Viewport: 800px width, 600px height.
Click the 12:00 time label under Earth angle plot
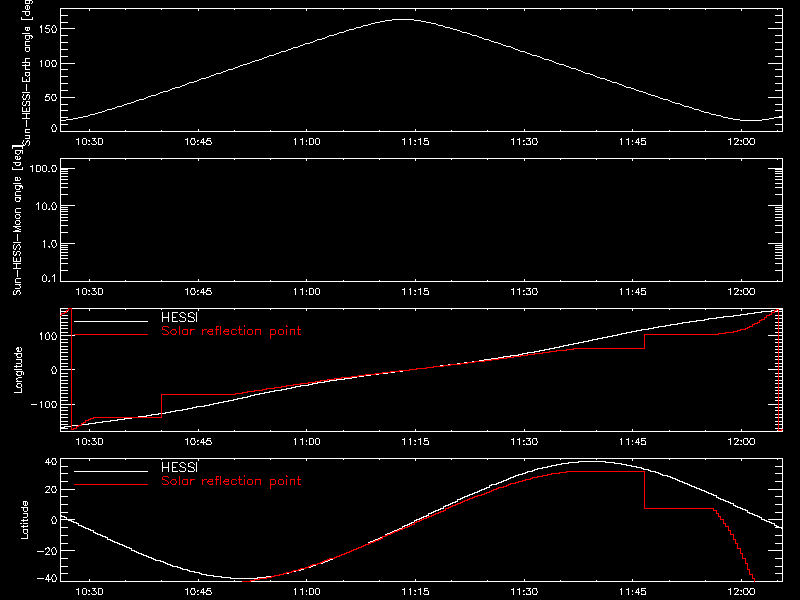click(741, 142)
